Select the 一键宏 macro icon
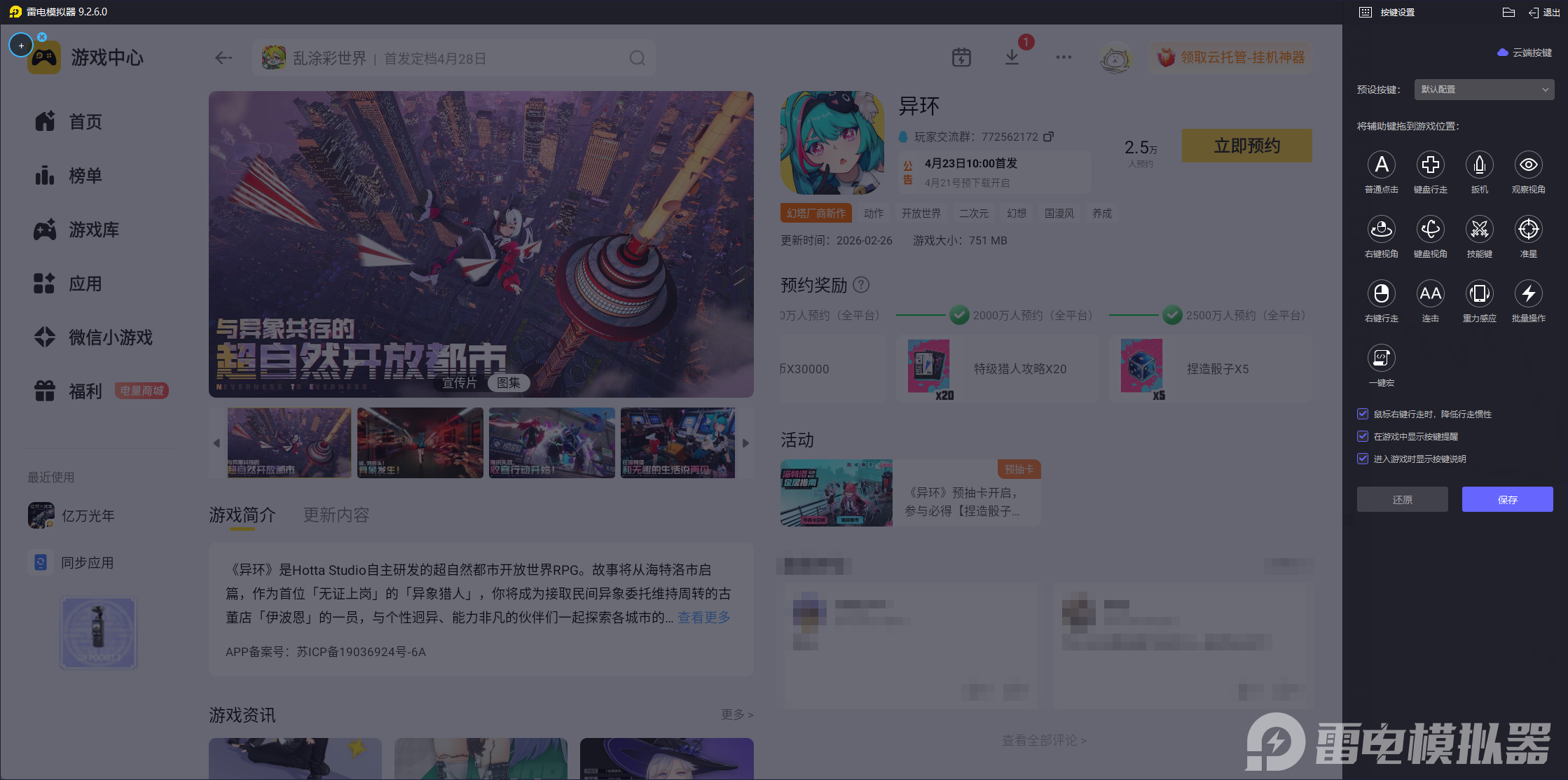Image resolution: width=1568 pixels, height=780 pixels. (x=1381, y=358)
